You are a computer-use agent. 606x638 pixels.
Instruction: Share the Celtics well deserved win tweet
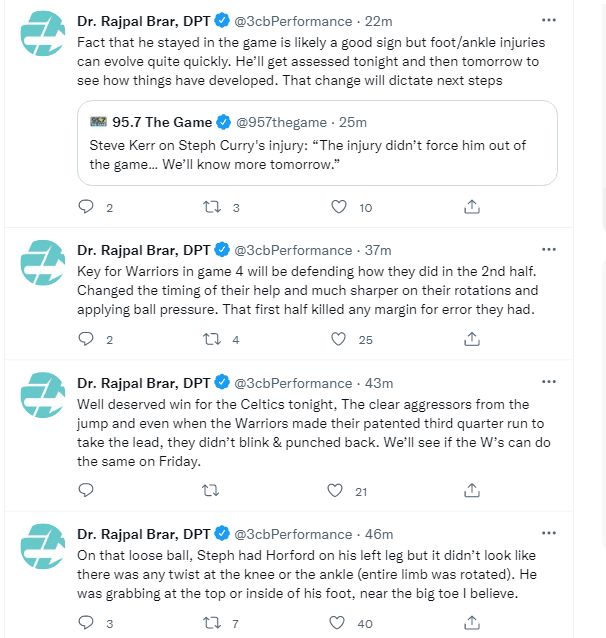[471, 490]
